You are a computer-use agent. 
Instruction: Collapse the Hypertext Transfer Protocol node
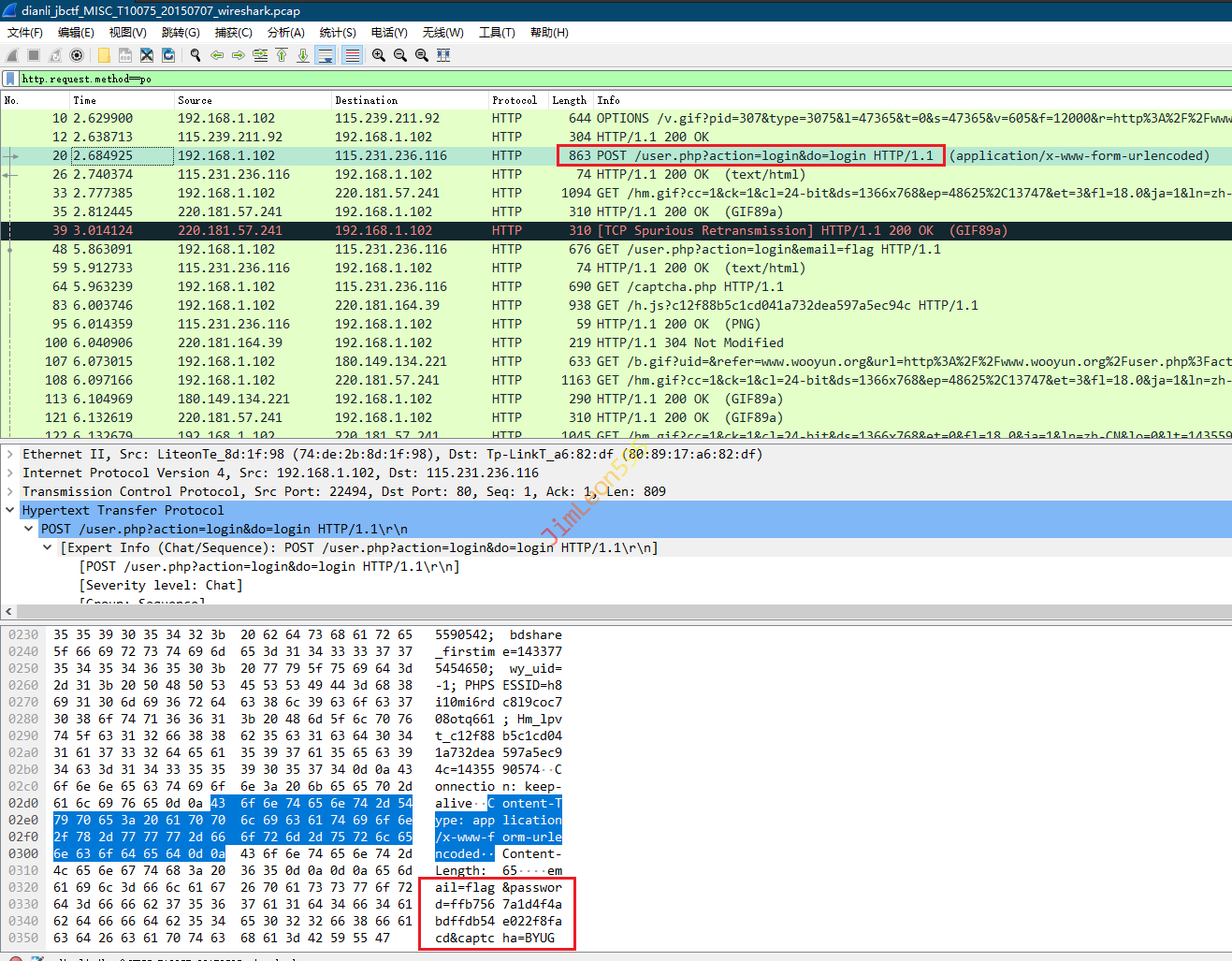coord(10,511)
